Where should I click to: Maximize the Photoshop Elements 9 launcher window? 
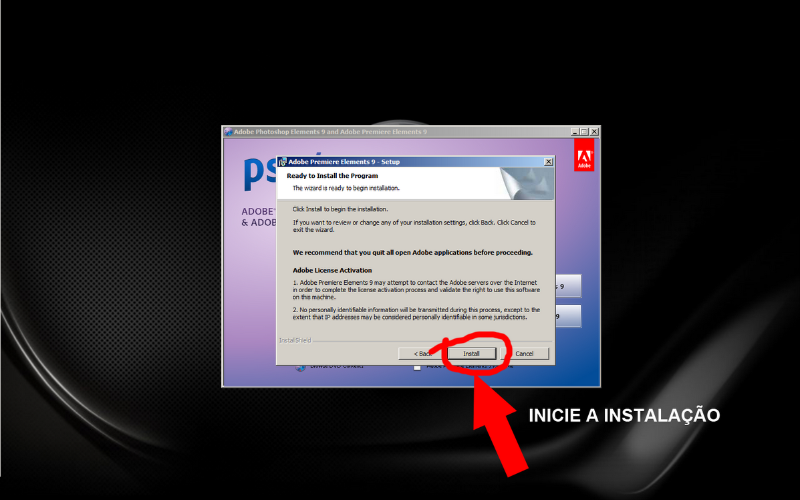click(x=584, y=132)
